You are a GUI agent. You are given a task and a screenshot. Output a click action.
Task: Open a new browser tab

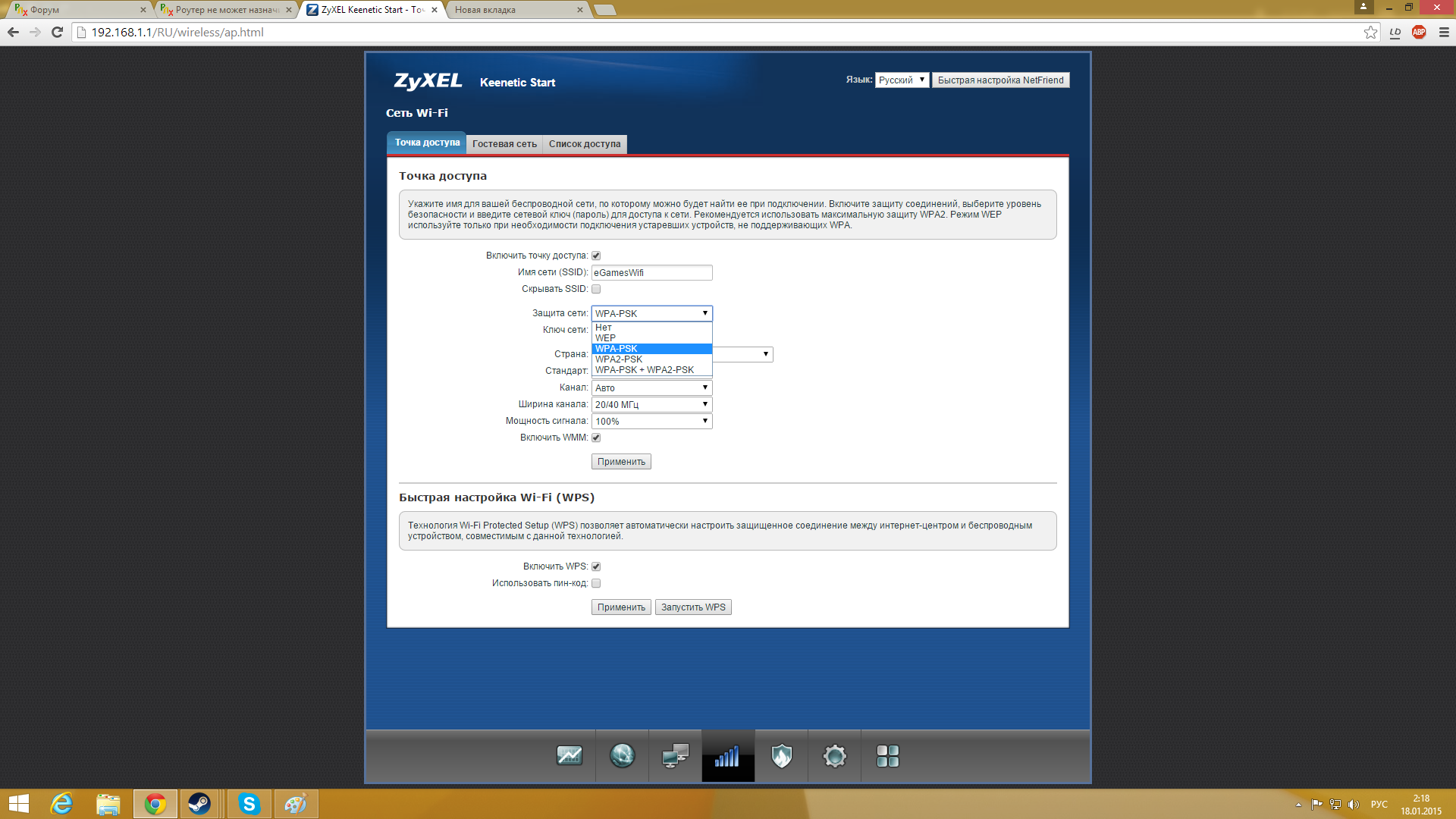604,10
